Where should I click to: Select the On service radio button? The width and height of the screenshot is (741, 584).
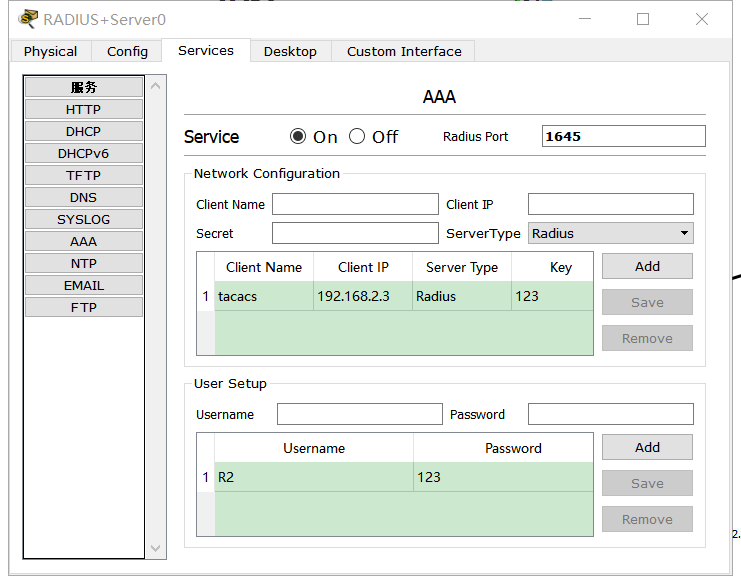coord(298,137)
